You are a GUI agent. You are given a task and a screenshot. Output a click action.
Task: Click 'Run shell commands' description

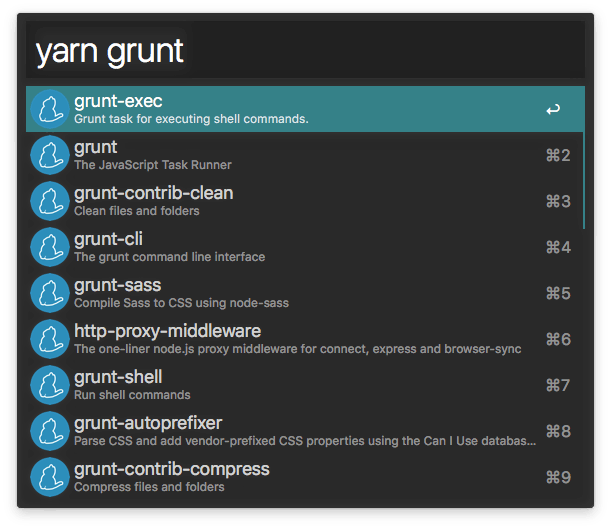click(x=132, y=395)
